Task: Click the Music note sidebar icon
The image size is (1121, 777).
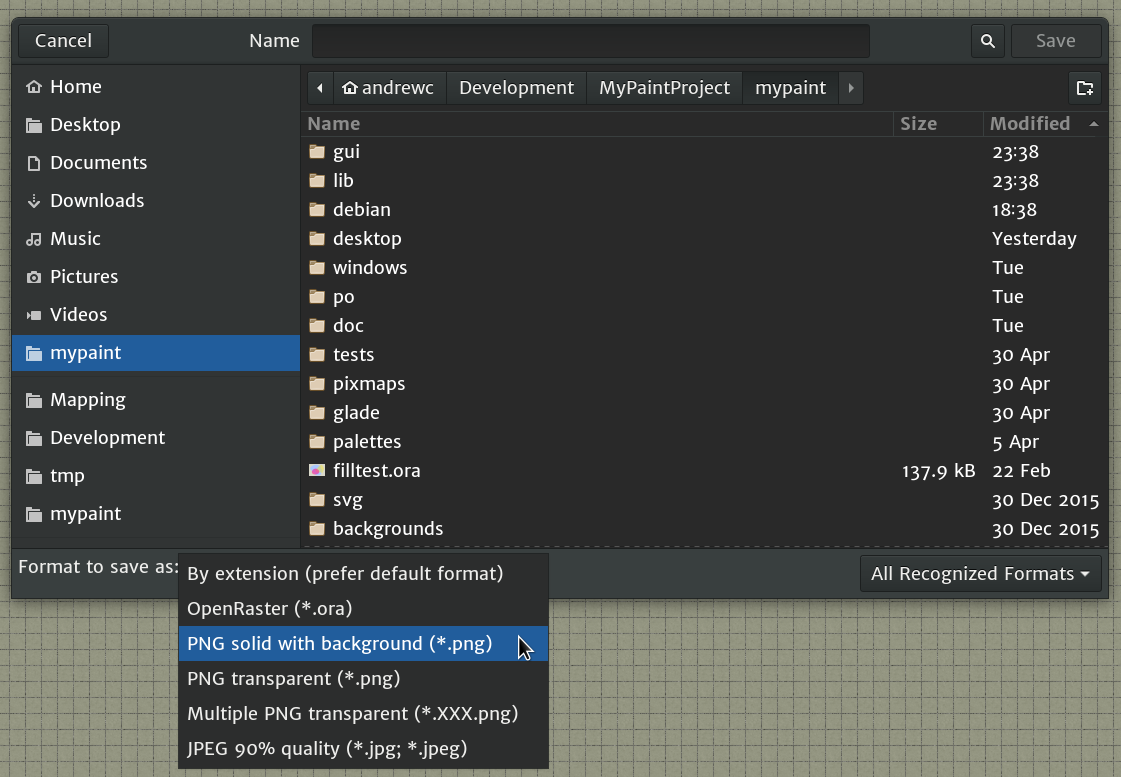Action: coord(34,239)
